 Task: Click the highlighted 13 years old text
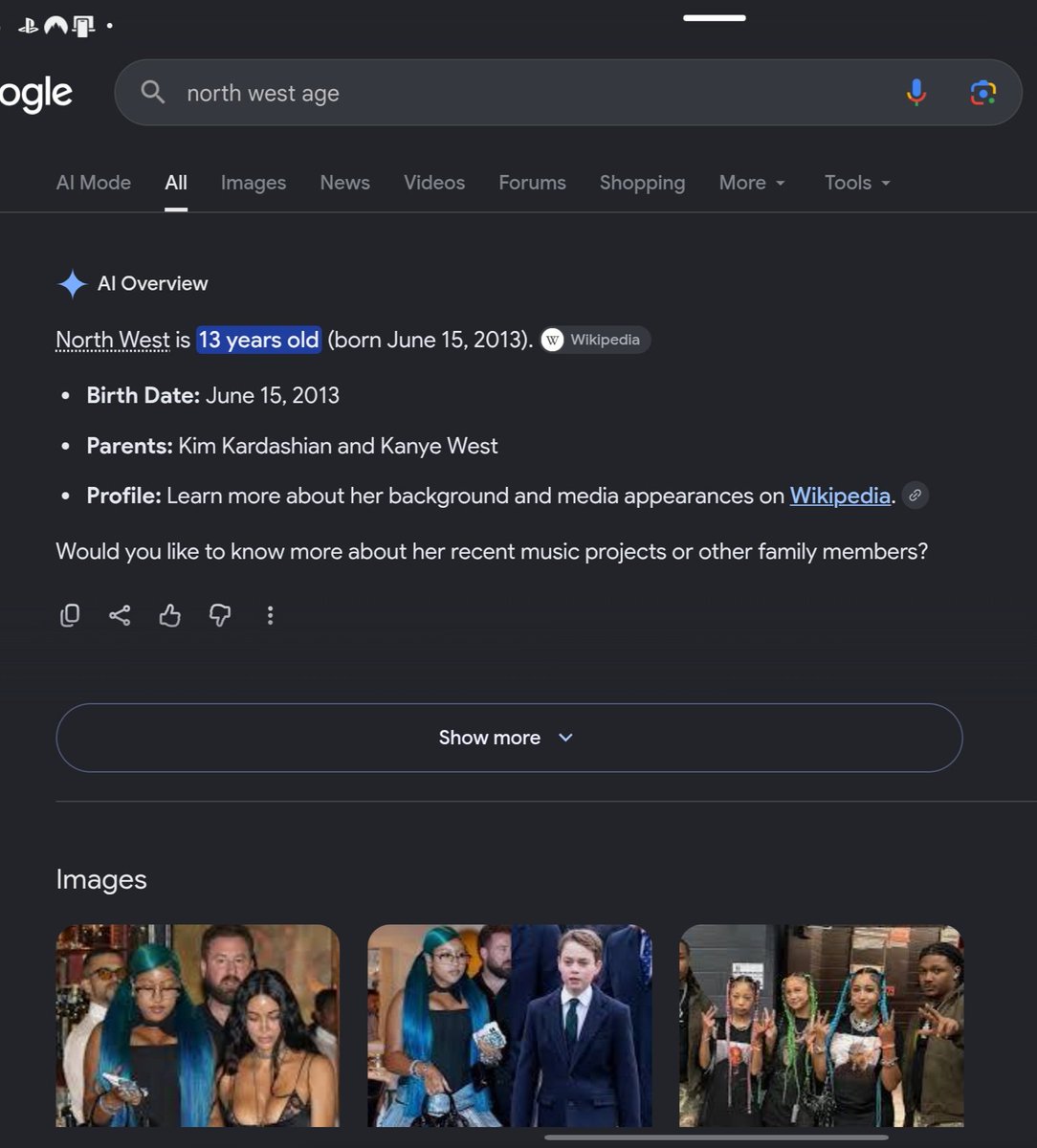pyautogui.click(x=259, y=340)
